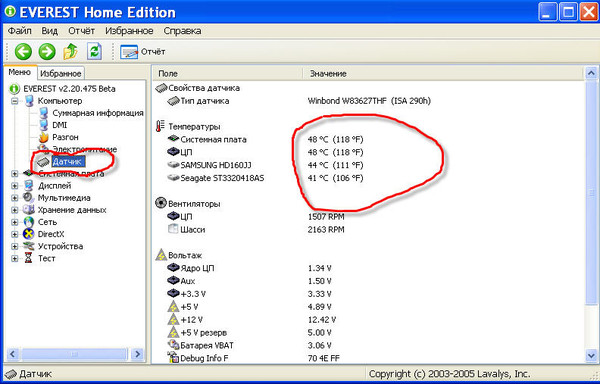Switch to the Меню tab
The image size is (600, 384).
pos(20,72)
